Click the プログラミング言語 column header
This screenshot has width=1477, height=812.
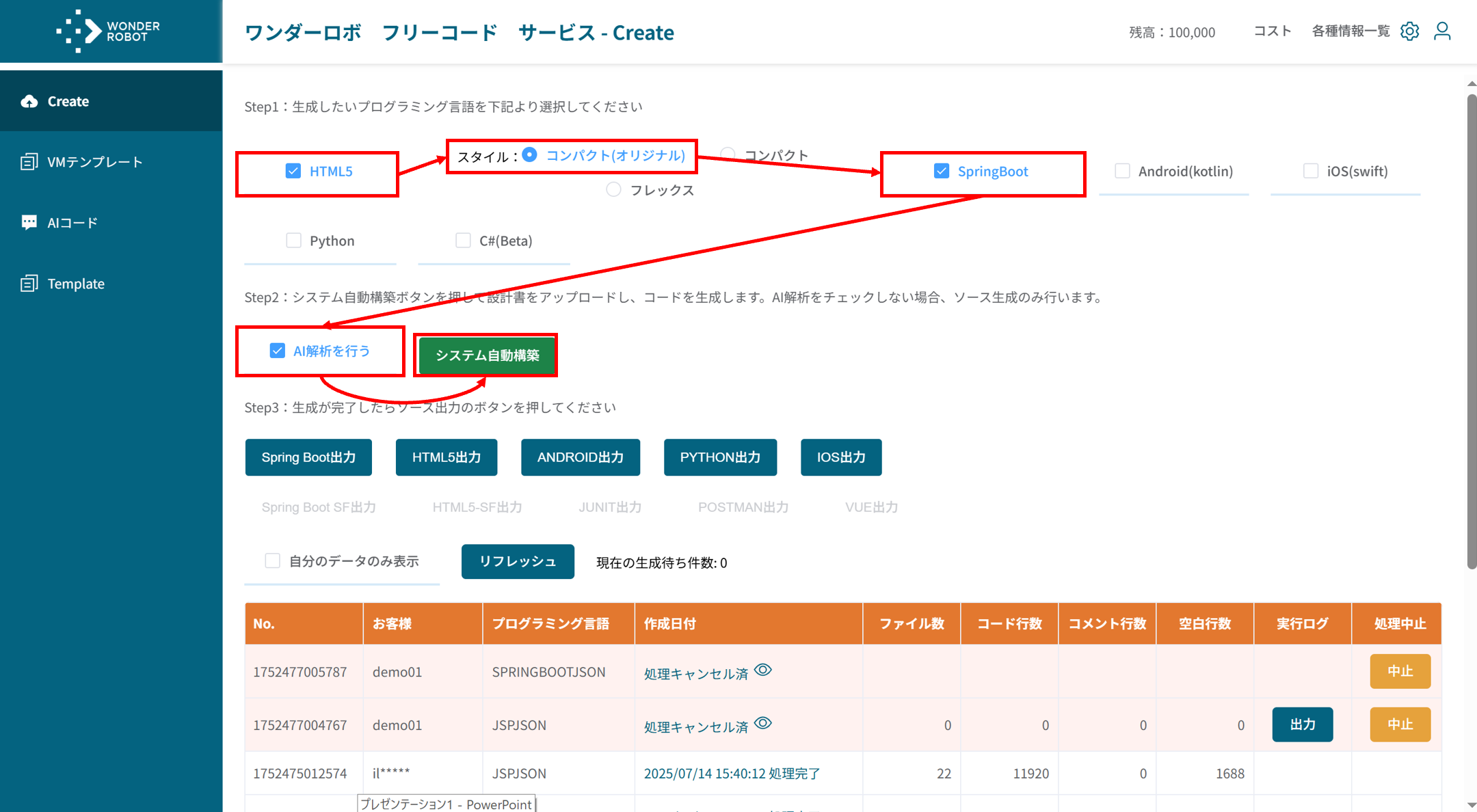[x=559, y=623]
